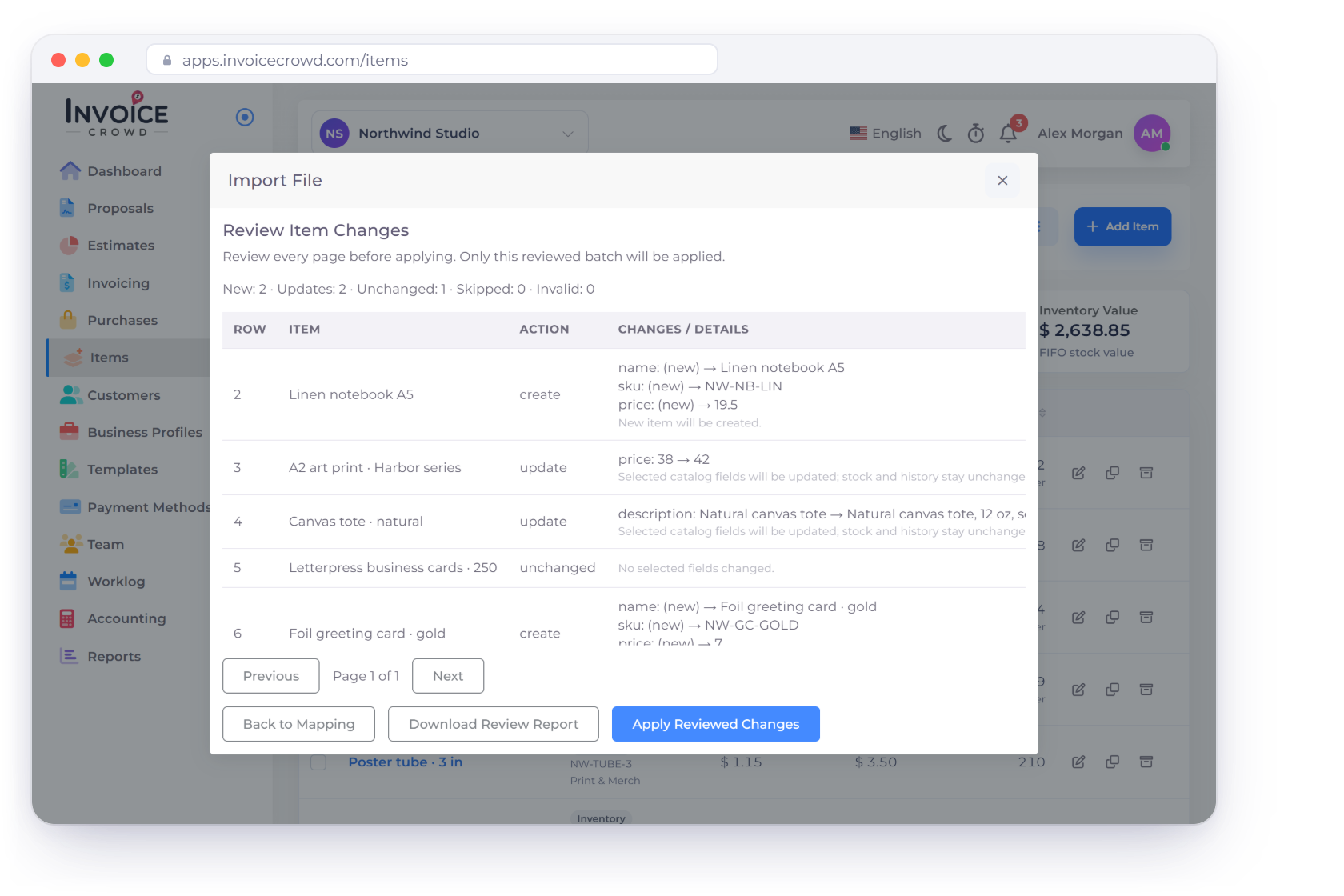
Task: Open notifications bell icon
Action: point(1008,133)
